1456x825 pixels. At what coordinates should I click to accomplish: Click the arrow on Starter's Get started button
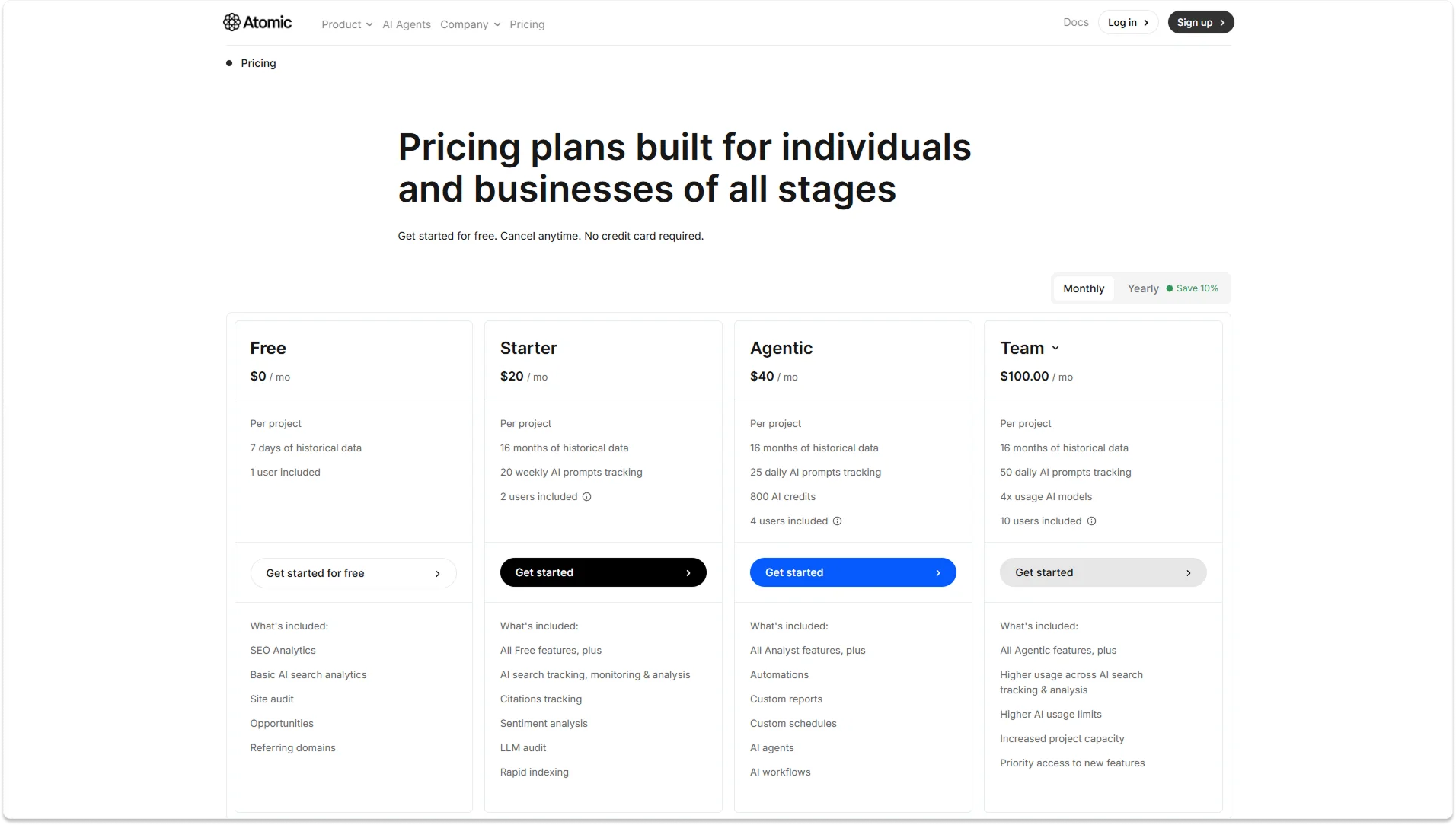pos(688,572)
